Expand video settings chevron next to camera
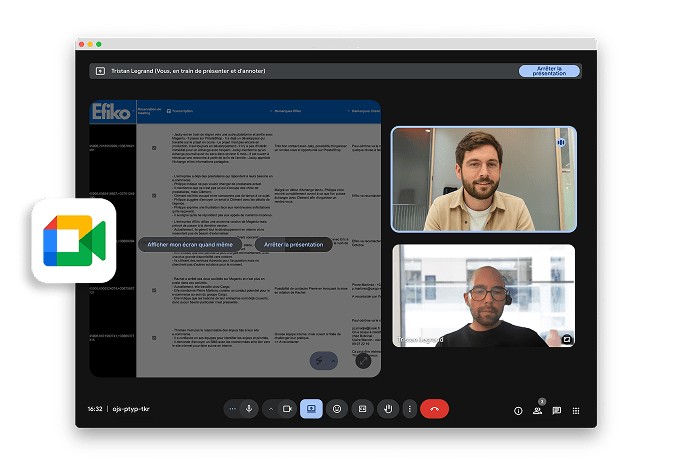Screen dimensions: 673x467 [x=272, y=409]
